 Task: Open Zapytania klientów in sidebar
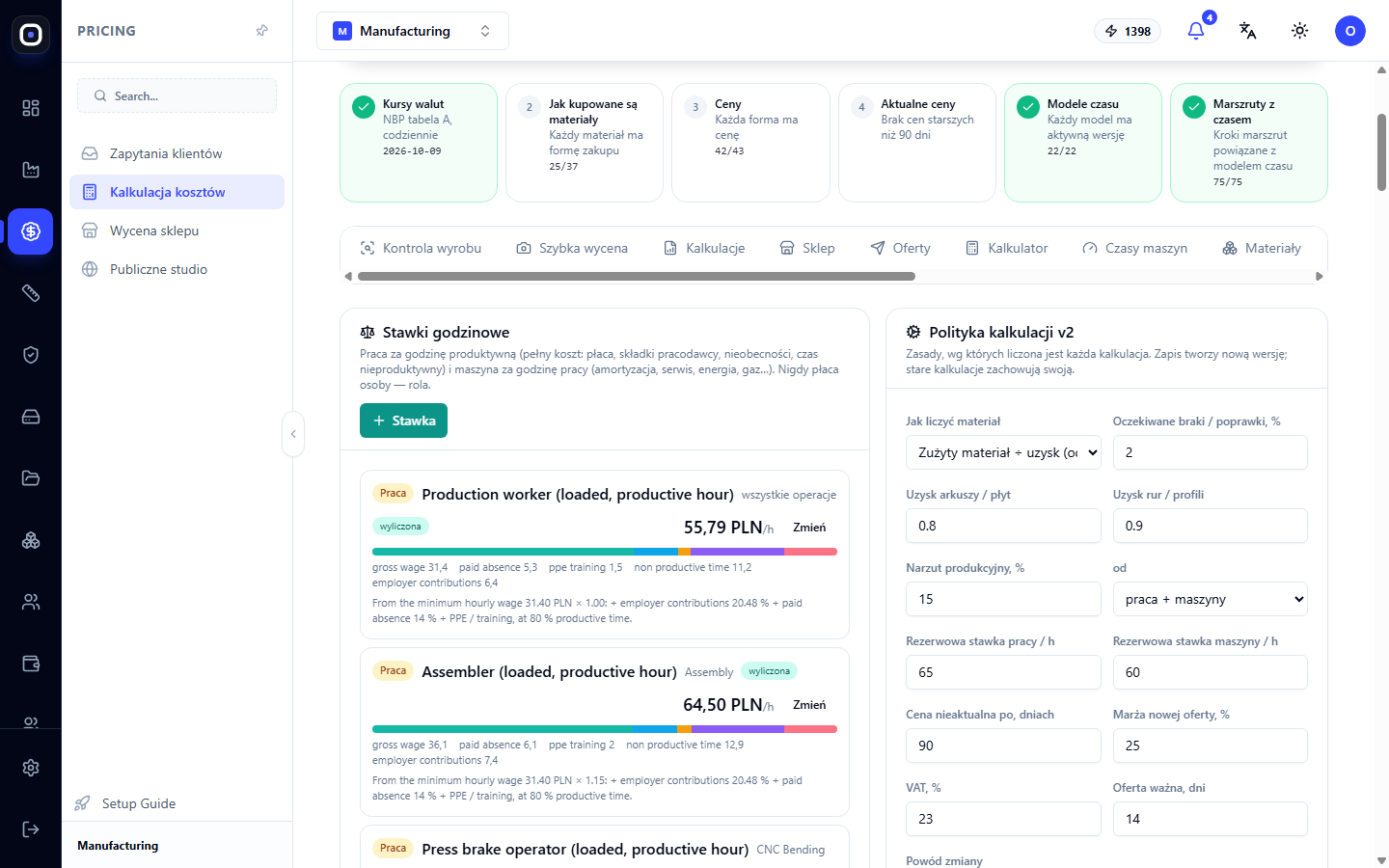tap(177, 153)
